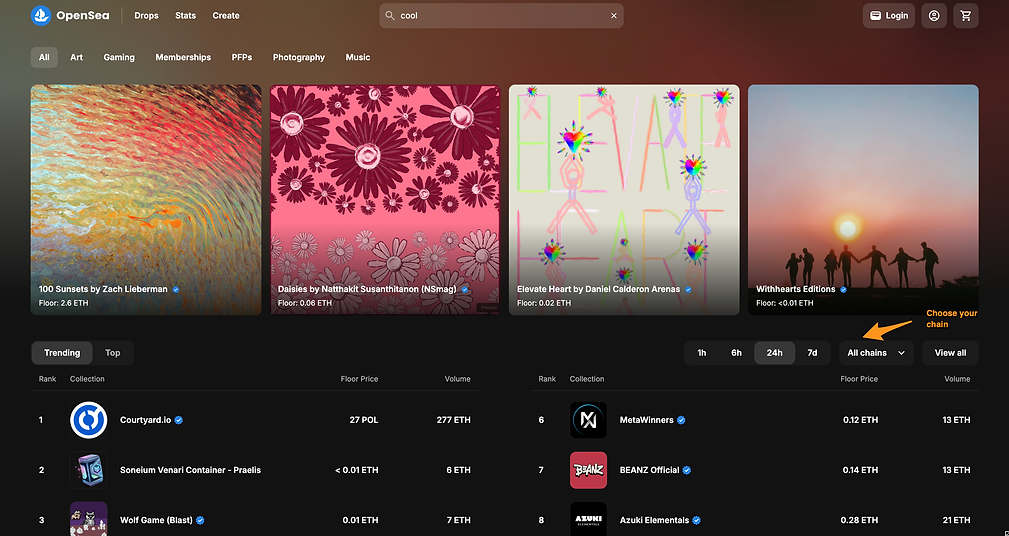Click the BEANZ Official collection logo
This screenshot has width=1009, height=536.
click(x=588, y=470)
